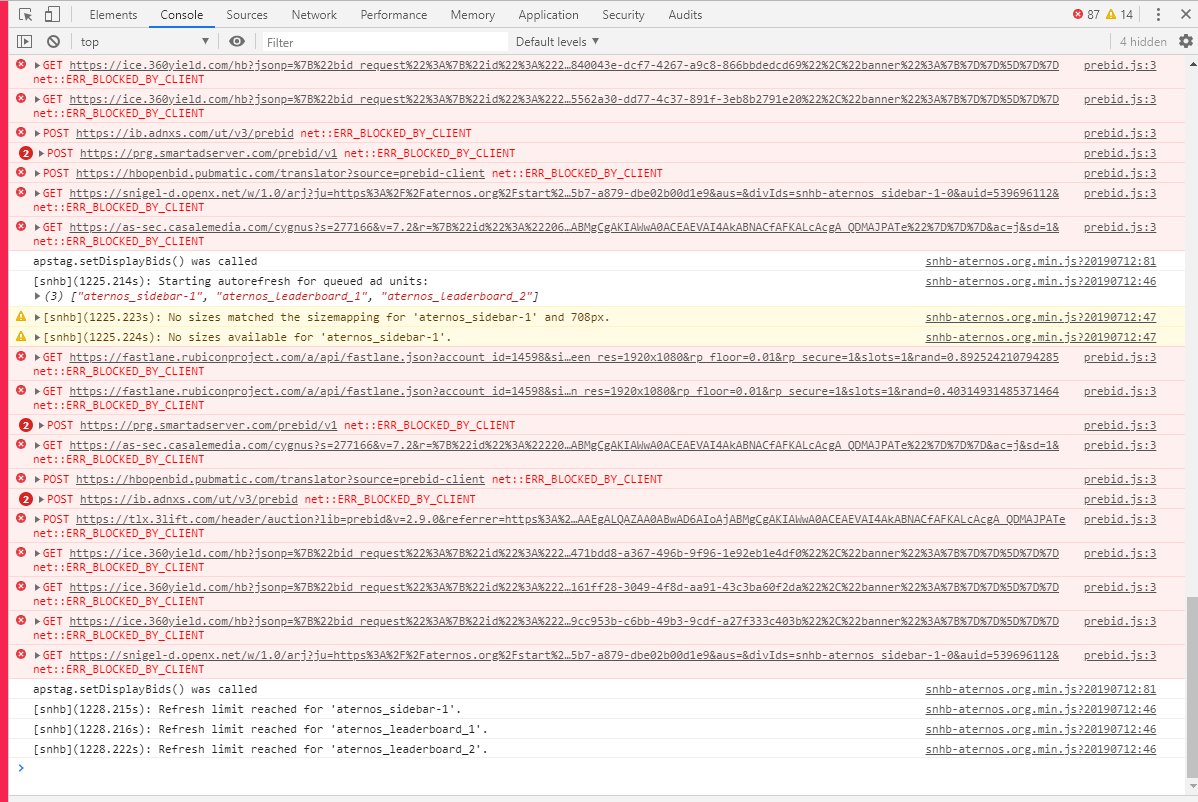
Task: Open the Sources tab
Action: [247, 15]
